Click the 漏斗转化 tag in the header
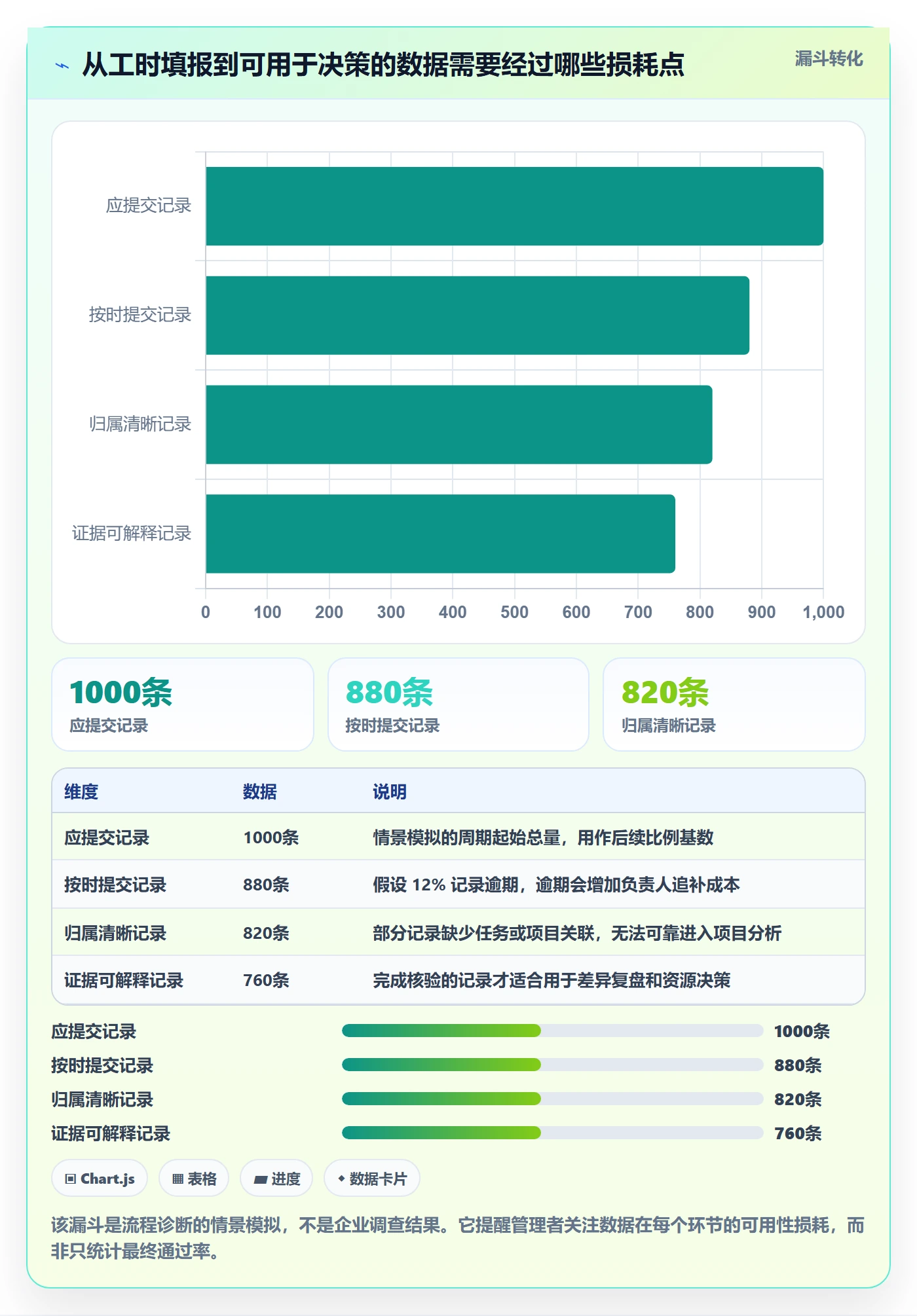This screenshot has height=1316, width=917. tap(829, 59)
